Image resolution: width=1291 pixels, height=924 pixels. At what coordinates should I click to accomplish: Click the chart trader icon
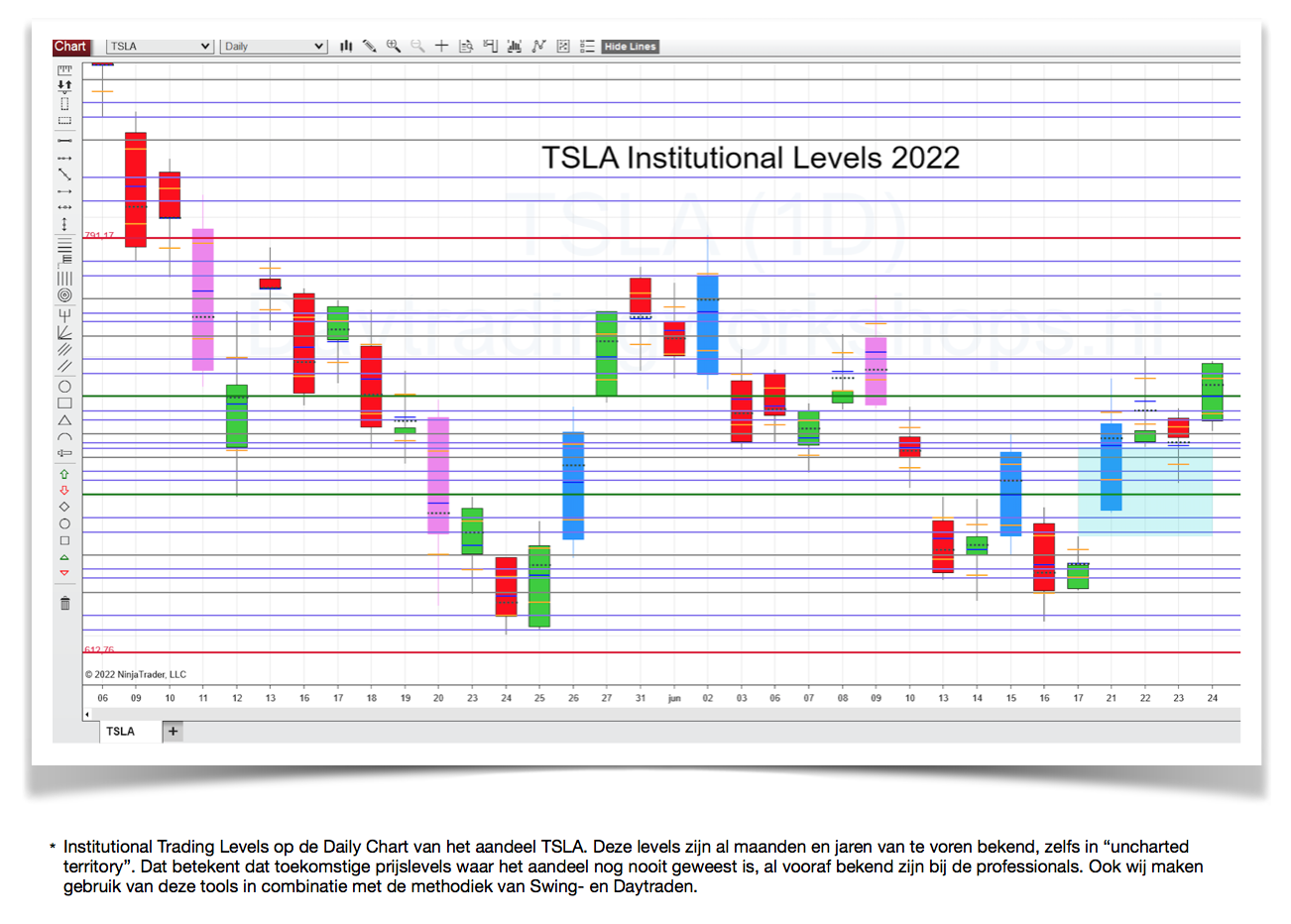point(490,46)
